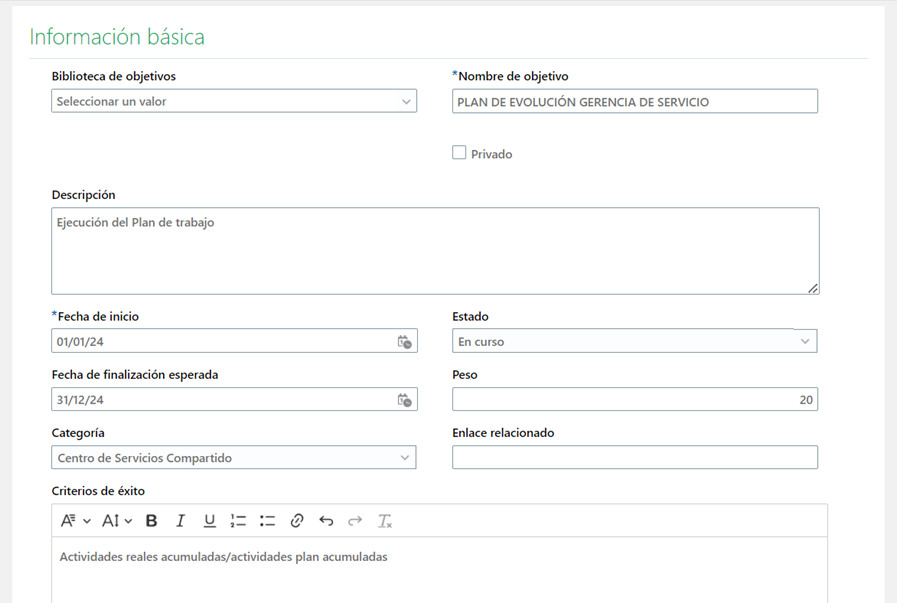Insert a hyperlink in the editor
Image resolution: width=897 pixels, height=603 pixels.
pos(297,521)
